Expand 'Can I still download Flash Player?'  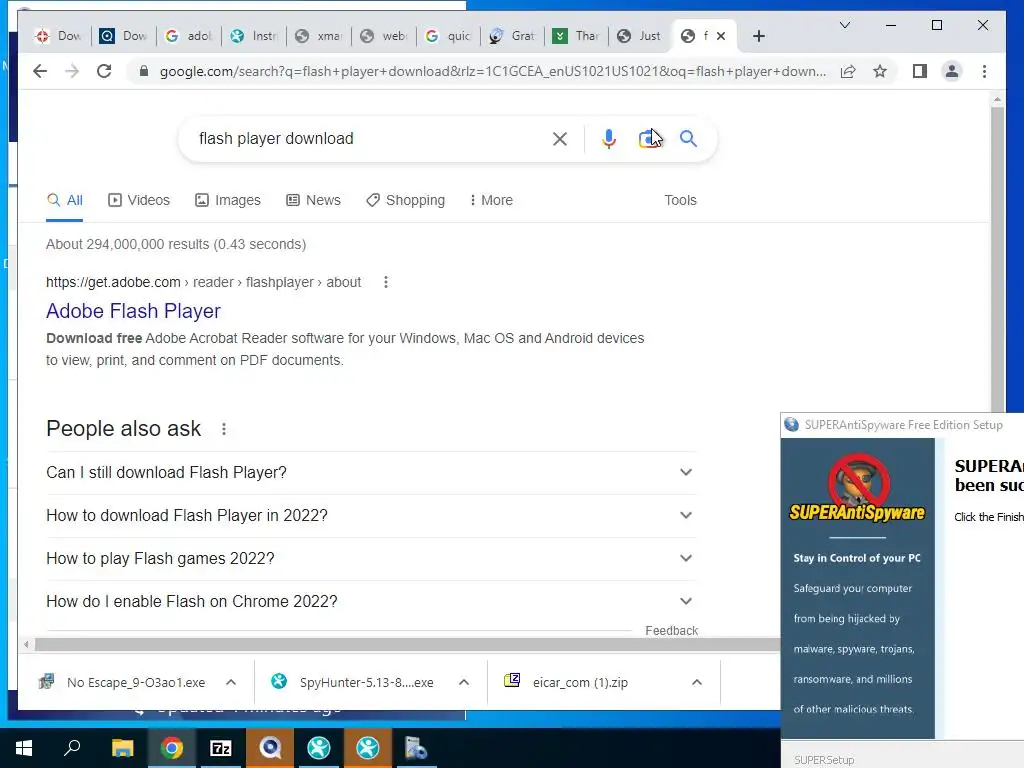point(371,472)
